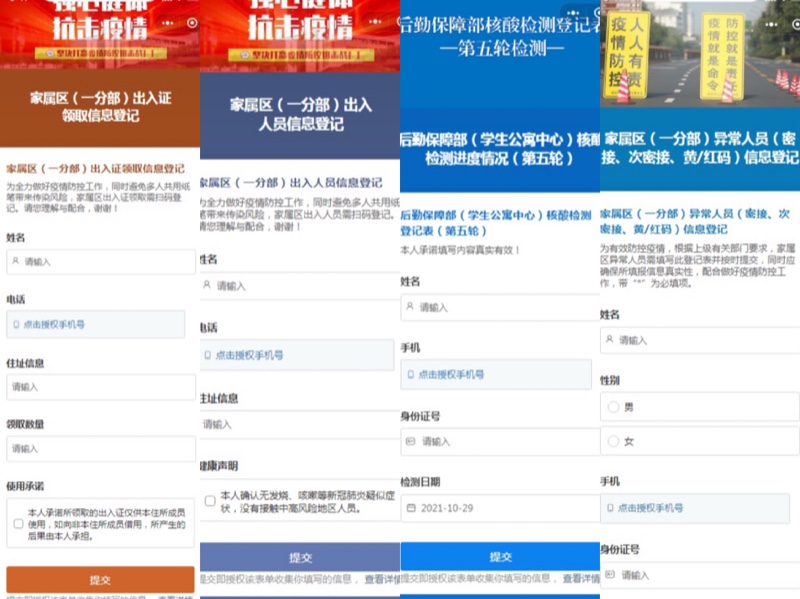Select the 女 gender radio option
This screenshot has width=800, height=599.
(613, 441)
